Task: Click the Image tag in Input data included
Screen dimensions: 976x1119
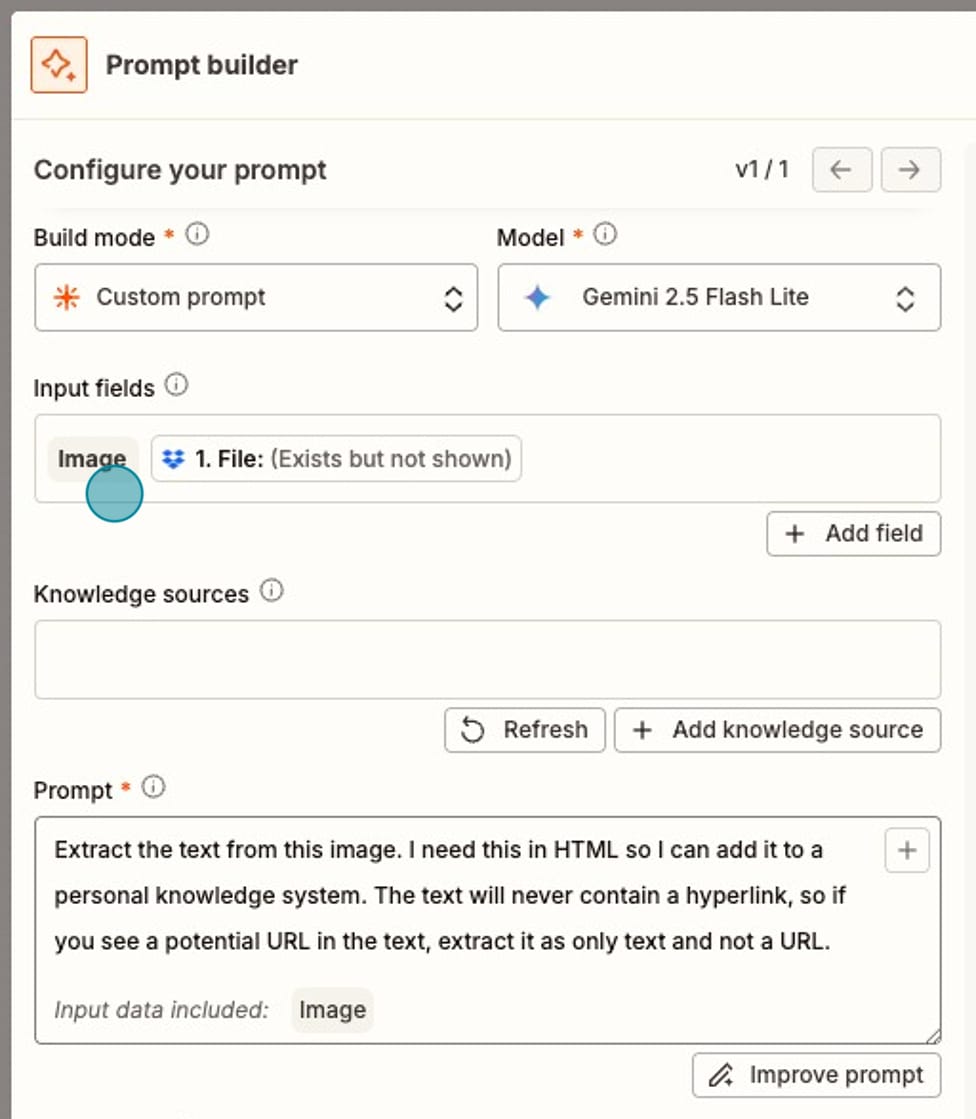Action: (x=332, y=1010)
